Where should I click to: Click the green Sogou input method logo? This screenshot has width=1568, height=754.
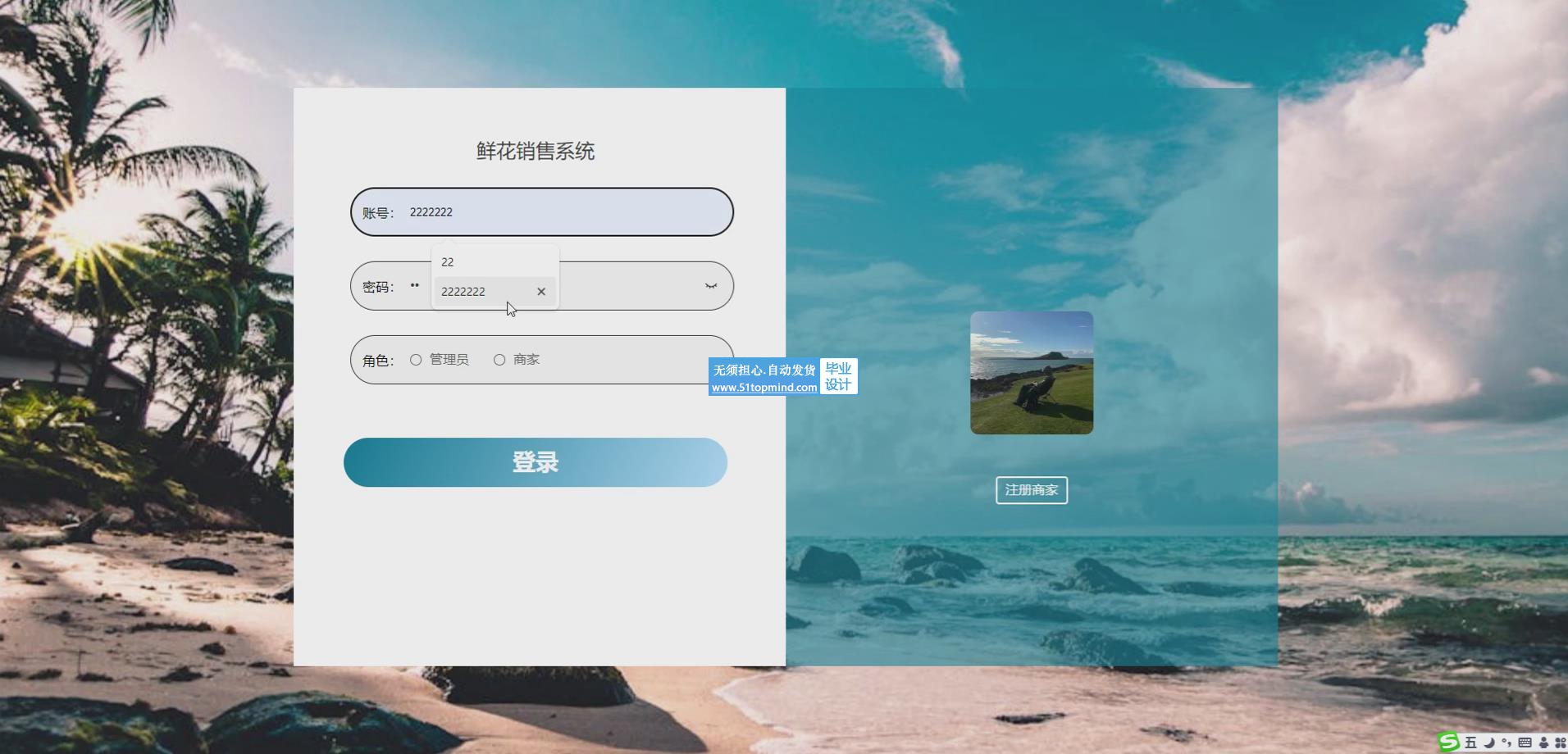click(1449, 743)
